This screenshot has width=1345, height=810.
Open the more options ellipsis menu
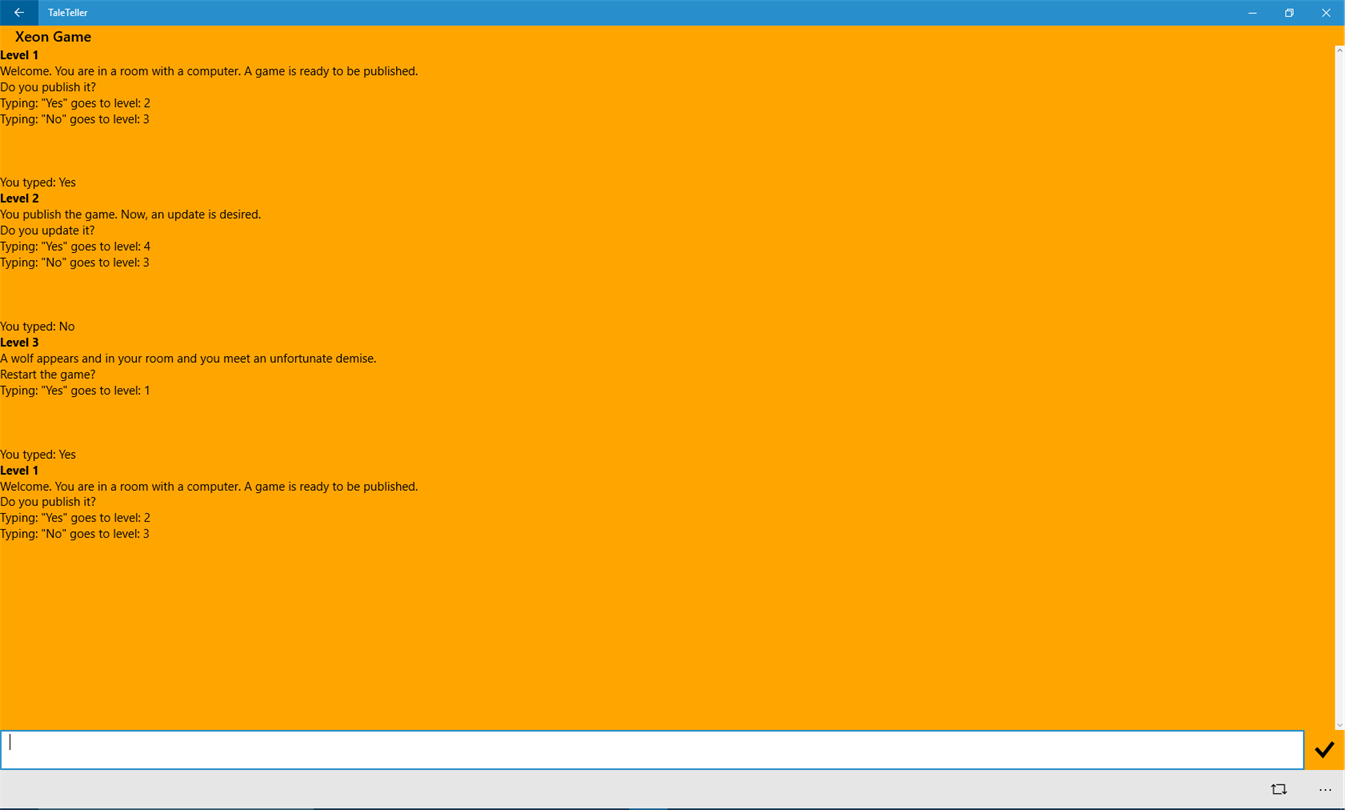click(1325, 790)
